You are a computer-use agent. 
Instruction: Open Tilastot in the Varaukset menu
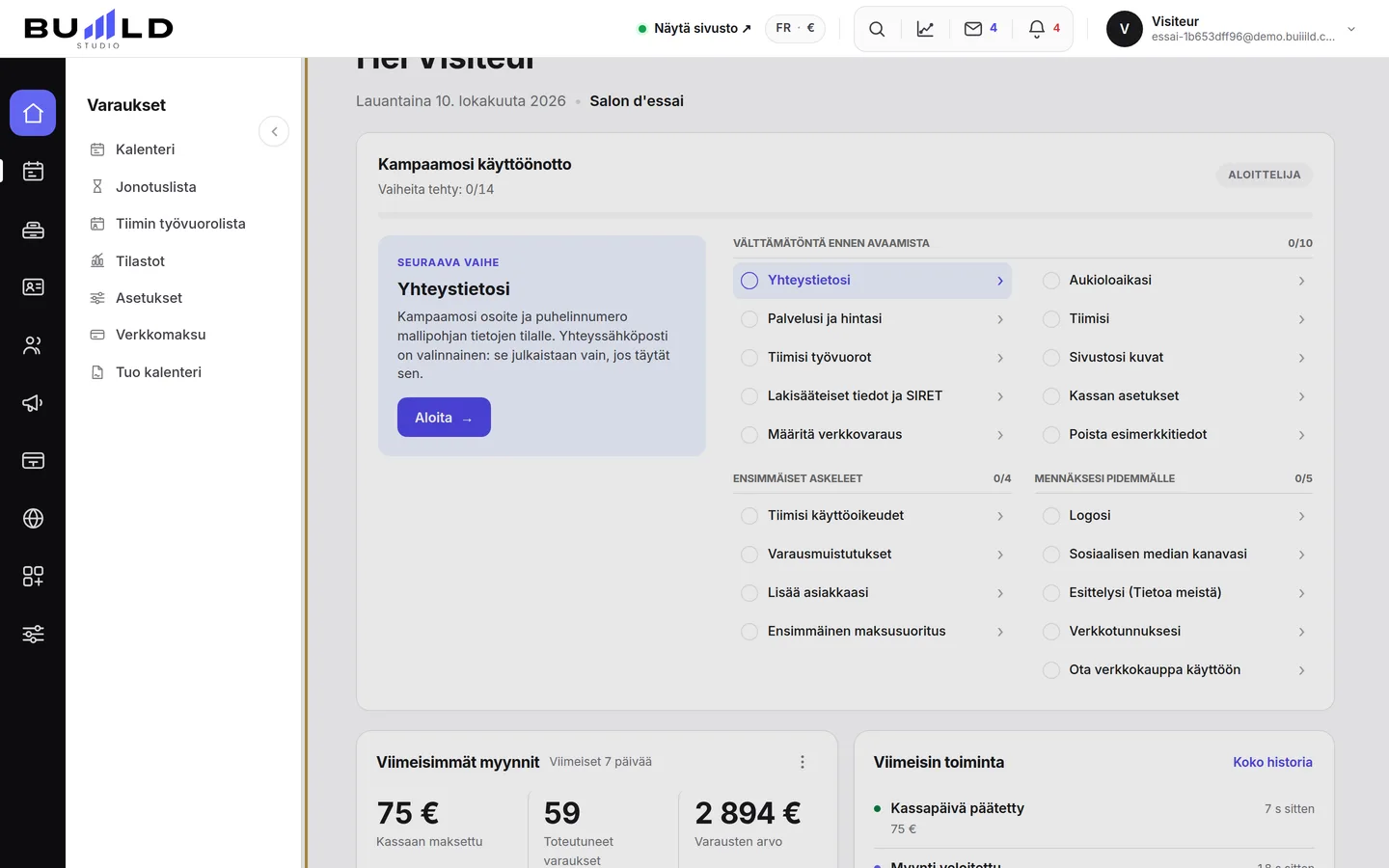coord(128,261)
